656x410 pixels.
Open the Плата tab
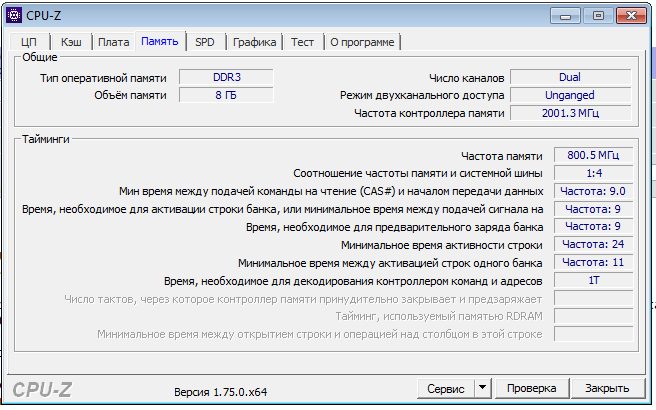point(114,42)
